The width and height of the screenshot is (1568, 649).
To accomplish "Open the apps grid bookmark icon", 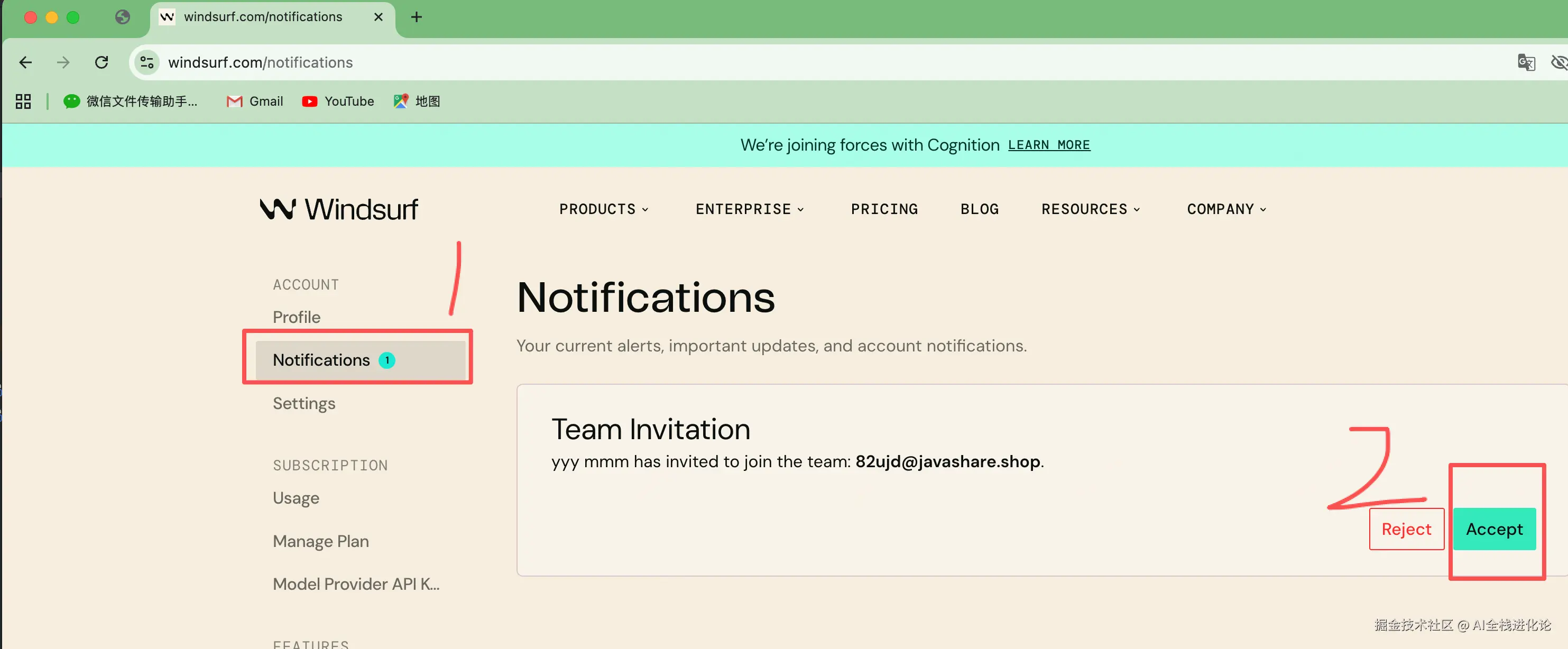I will [x=23, y=101].
